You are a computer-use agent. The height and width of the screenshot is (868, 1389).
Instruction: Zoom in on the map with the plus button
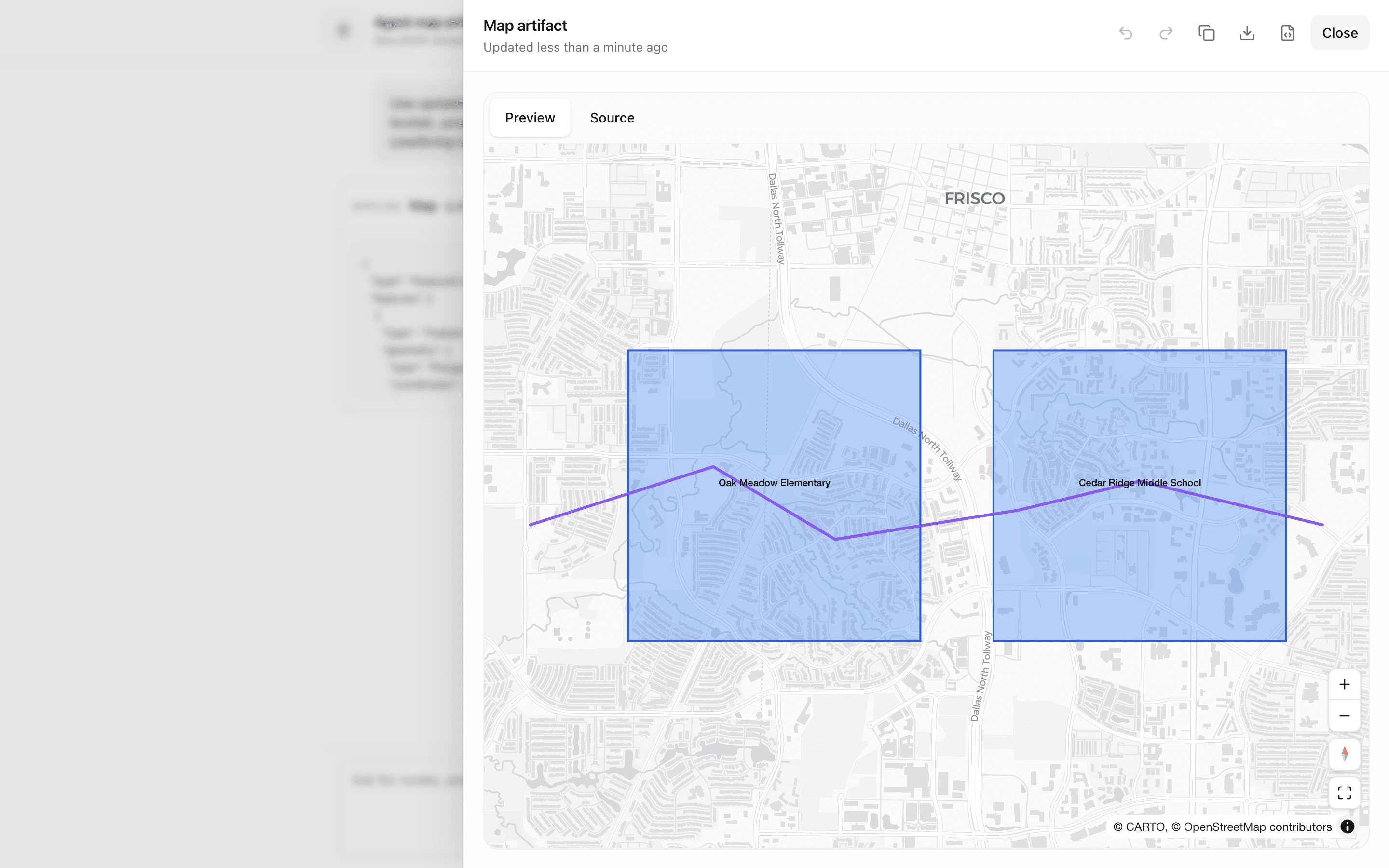[x=1344, y=684]
